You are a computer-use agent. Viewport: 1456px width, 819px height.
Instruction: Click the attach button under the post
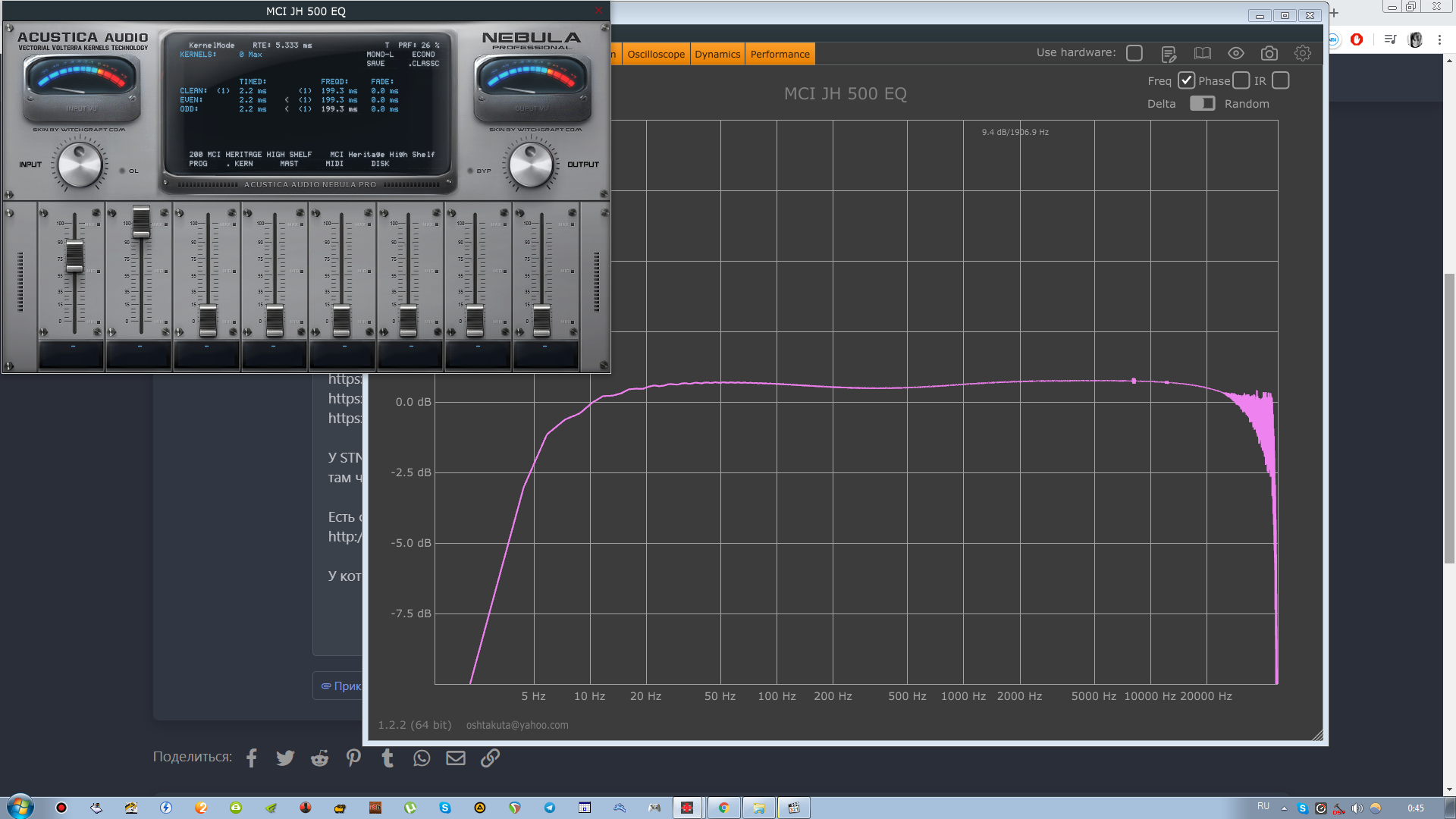pos(340,686)
